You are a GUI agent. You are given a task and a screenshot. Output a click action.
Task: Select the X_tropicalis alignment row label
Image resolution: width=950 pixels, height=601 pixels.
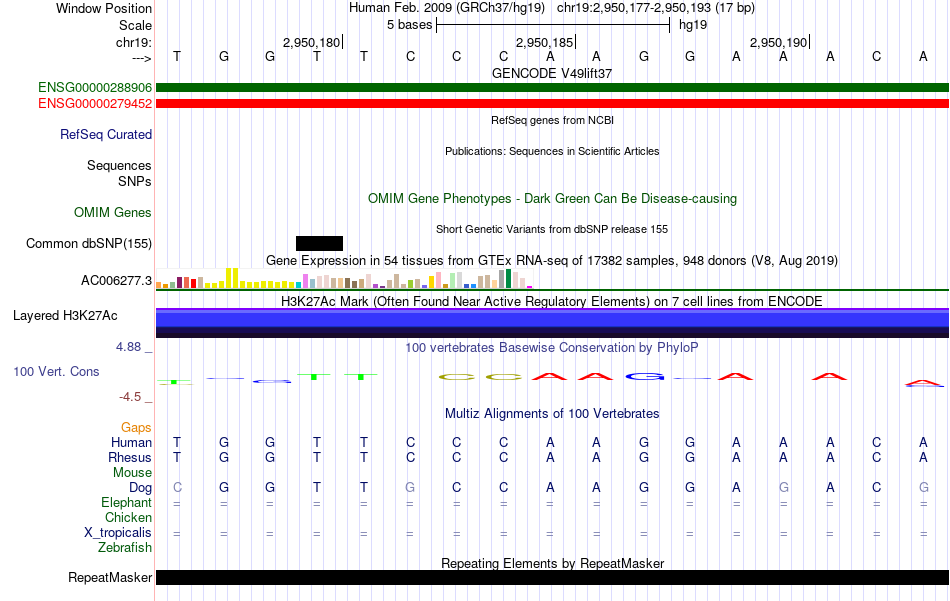pyautogui.click(x=118, y=533)
